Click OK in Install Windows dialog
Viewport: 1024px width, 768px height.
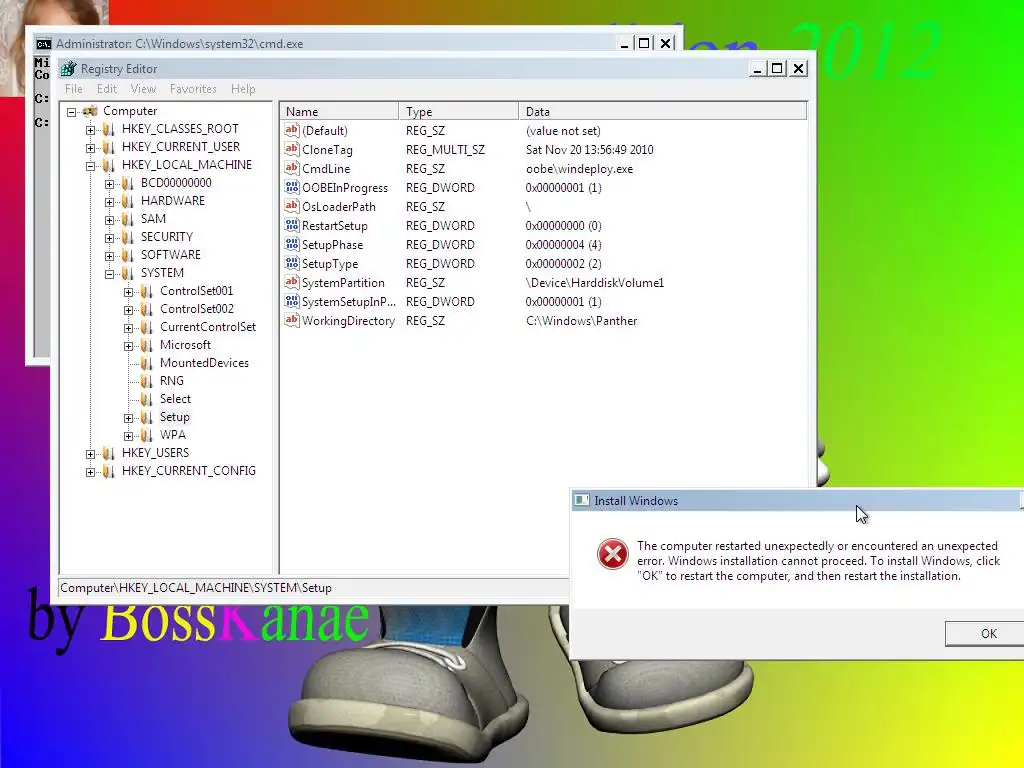pos(987,633)
